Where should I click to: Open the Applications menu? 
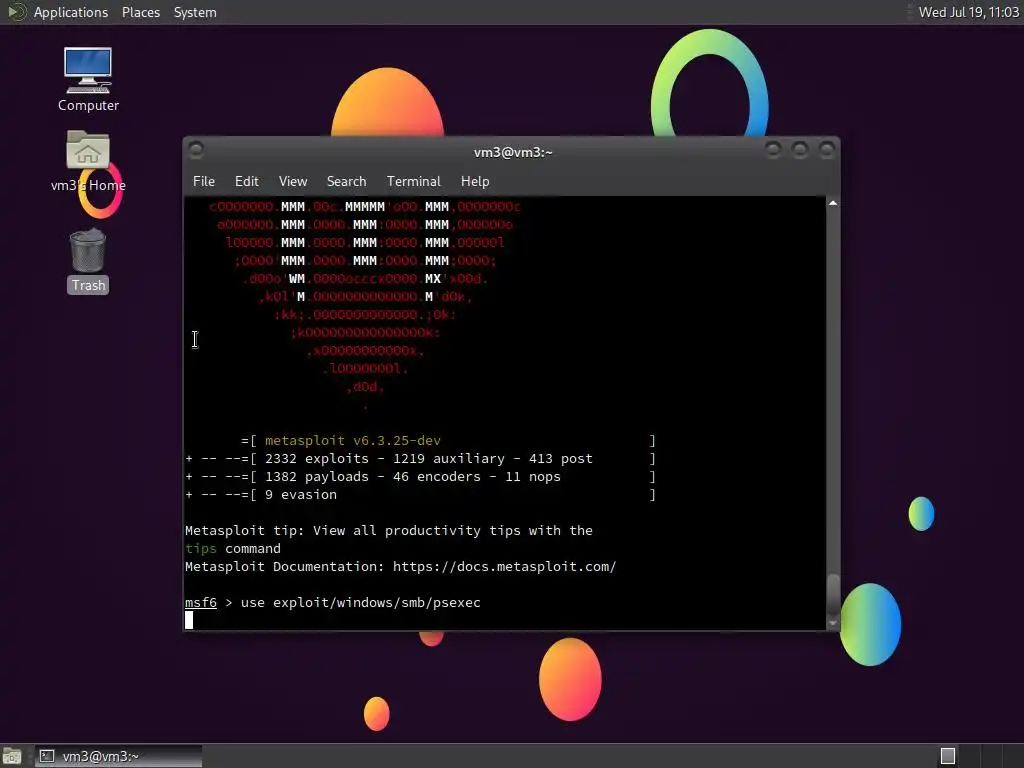coord(71,12)
